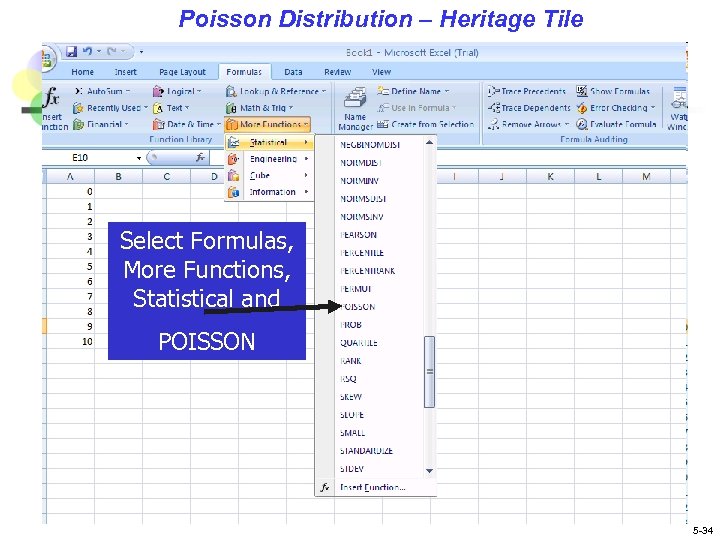The height and width of the screenshot is (540, 720).
Task: Open the Math & Trig functions list
Action: tap(259, 108)
